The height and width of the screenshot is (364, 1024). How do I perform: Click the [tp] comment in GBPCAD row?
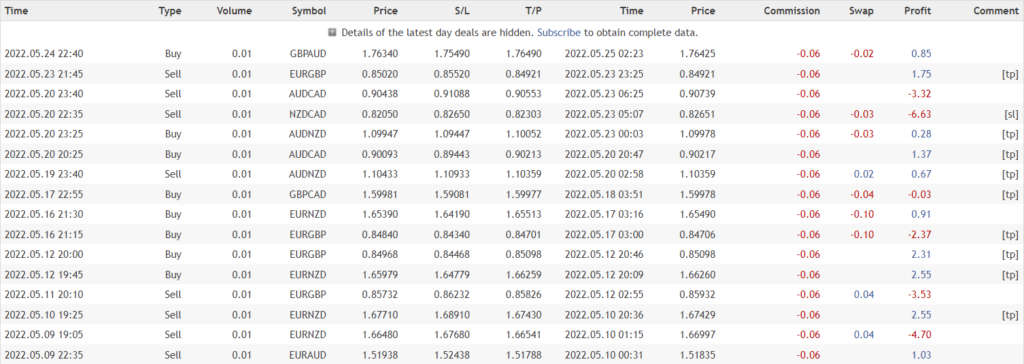point(1010,194)
